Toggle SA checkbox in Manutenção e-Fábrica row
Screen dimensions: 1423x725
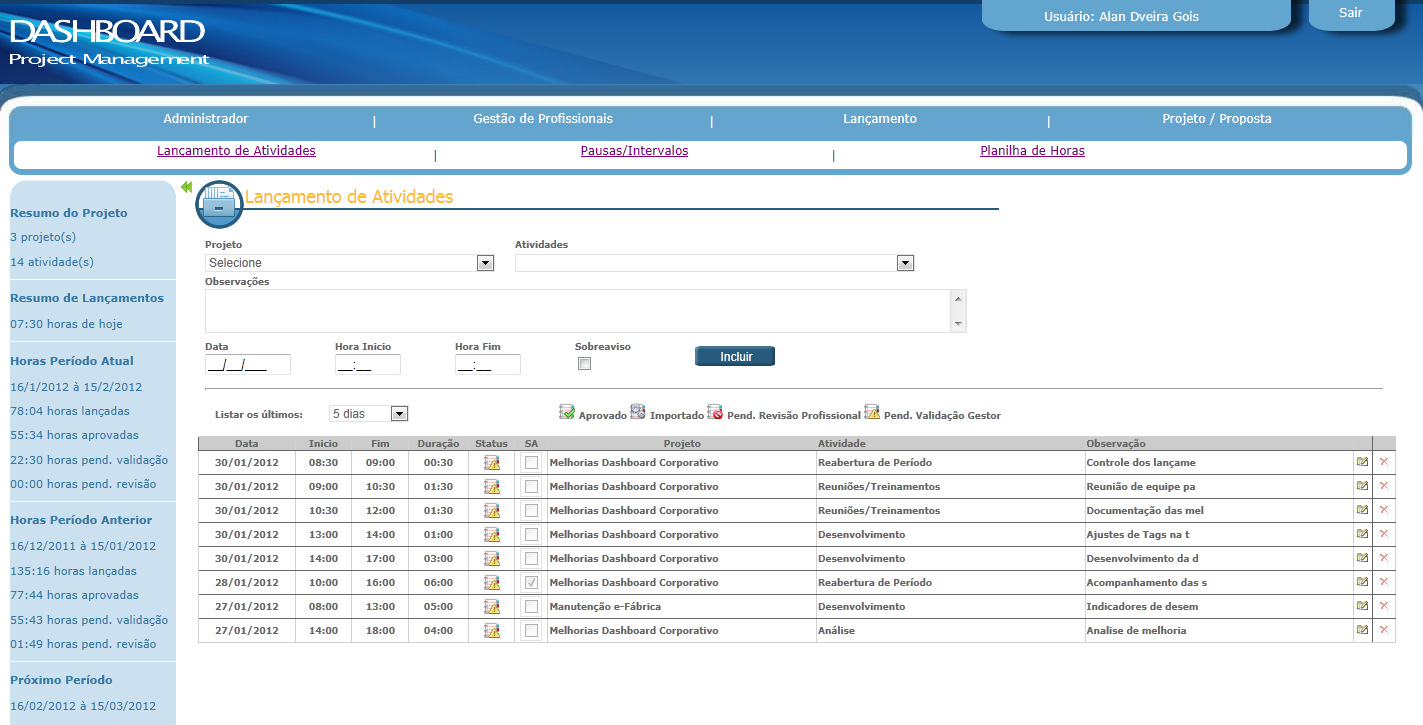[531, 606]
